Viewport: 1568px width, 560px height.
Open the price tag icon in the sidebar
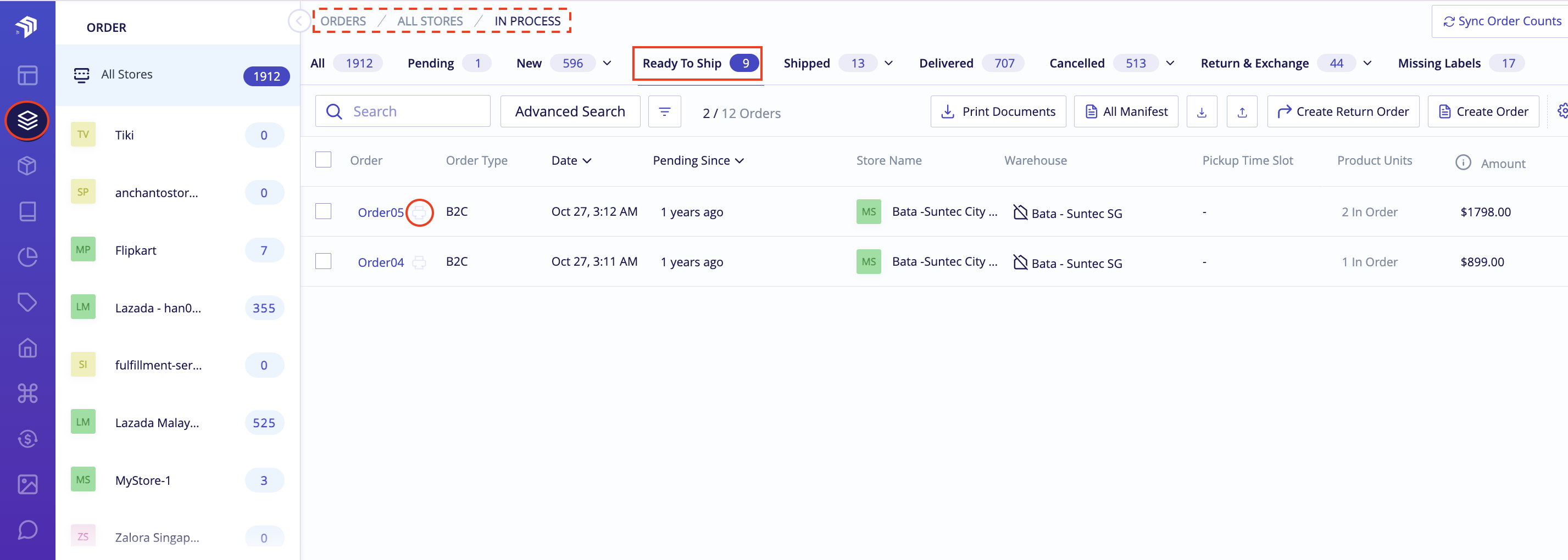coord(27,302)
